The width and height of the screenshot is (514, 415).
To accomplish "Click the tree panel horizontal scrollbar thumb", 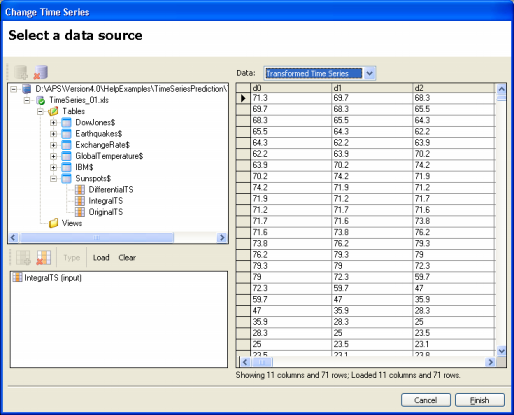I will (x=96, y=237).
